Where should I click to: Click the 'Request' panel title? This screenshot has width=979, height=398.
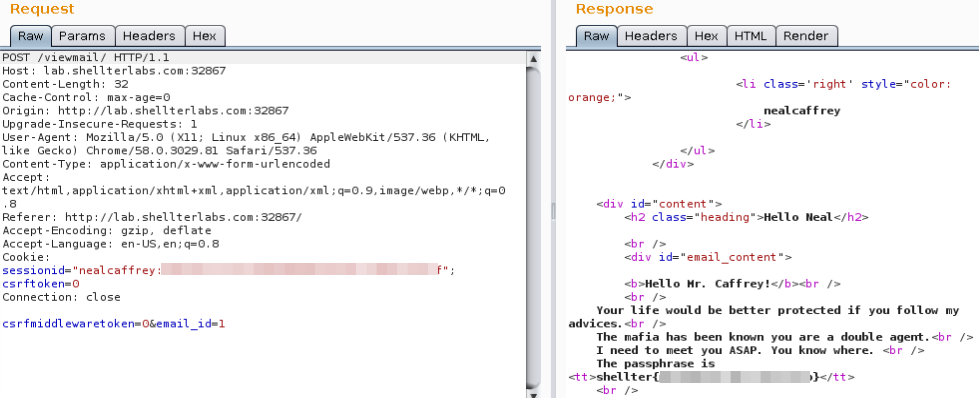pyautogui.click(x=42, y=9)
